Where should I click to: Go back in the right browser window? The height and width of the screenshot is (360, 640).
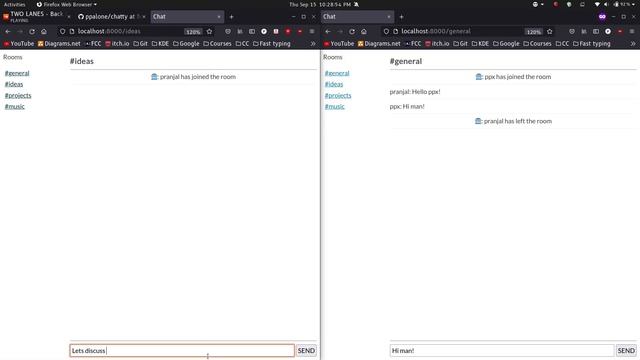(328, 31)
